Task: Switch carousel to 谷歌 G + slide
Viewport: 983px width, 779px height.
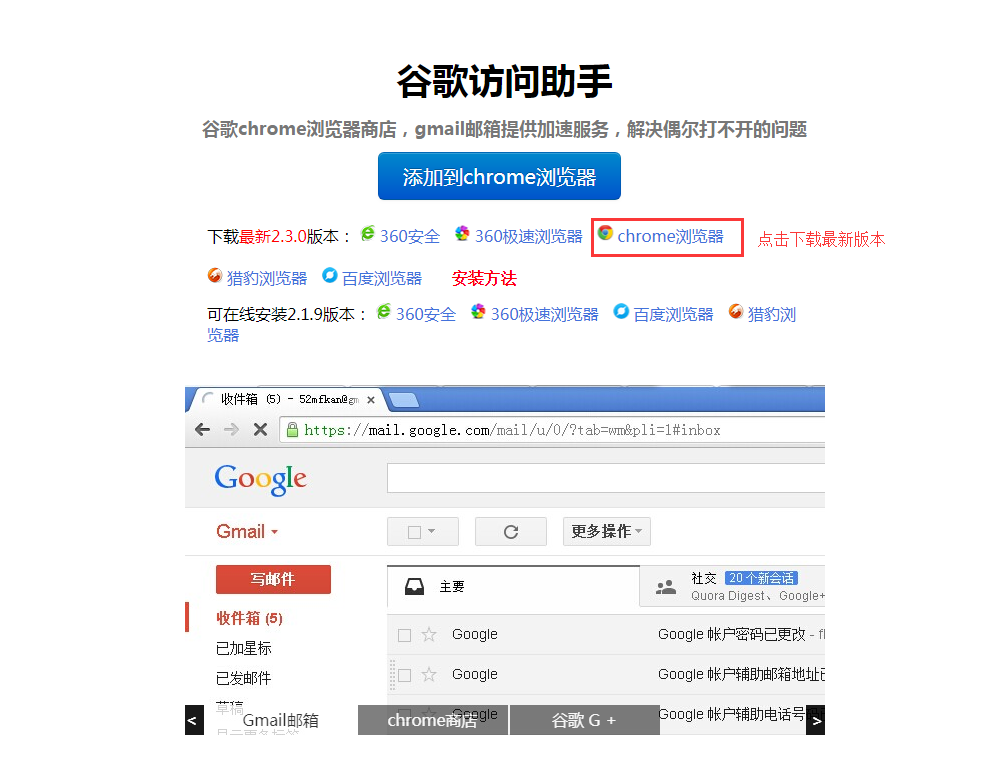Action: 584,720
